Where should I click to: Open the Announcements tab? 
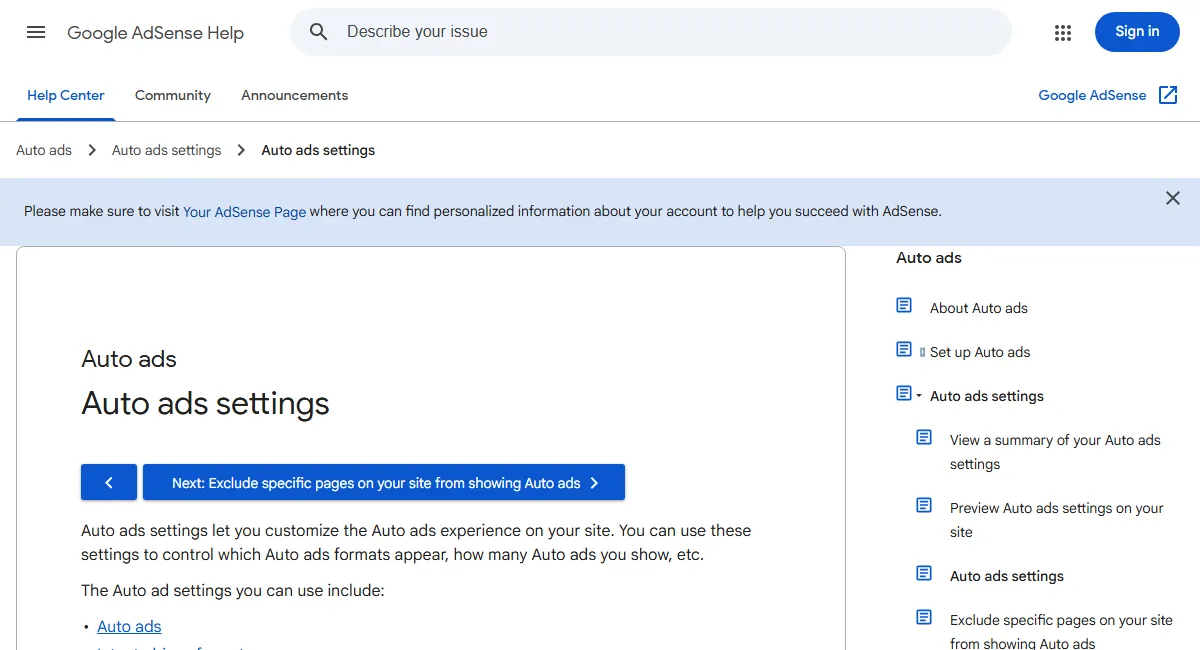[x=295, y=95]
